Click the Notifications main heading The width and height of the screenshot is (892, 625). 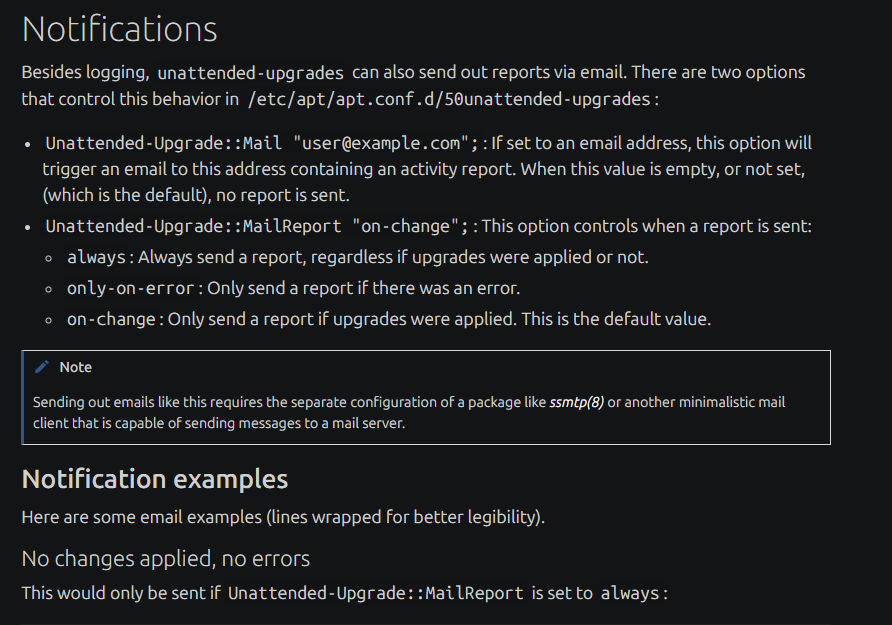[x=119, y=29]
